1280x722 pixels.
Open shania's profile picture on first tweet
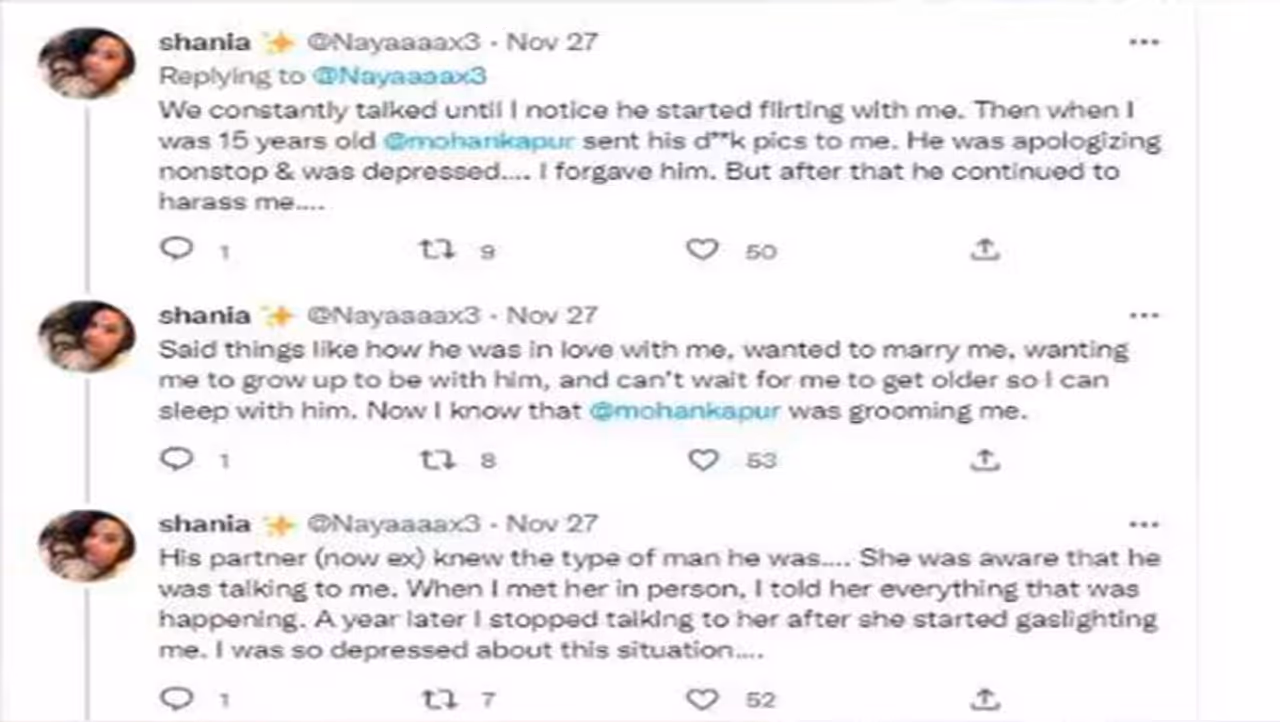86,63
